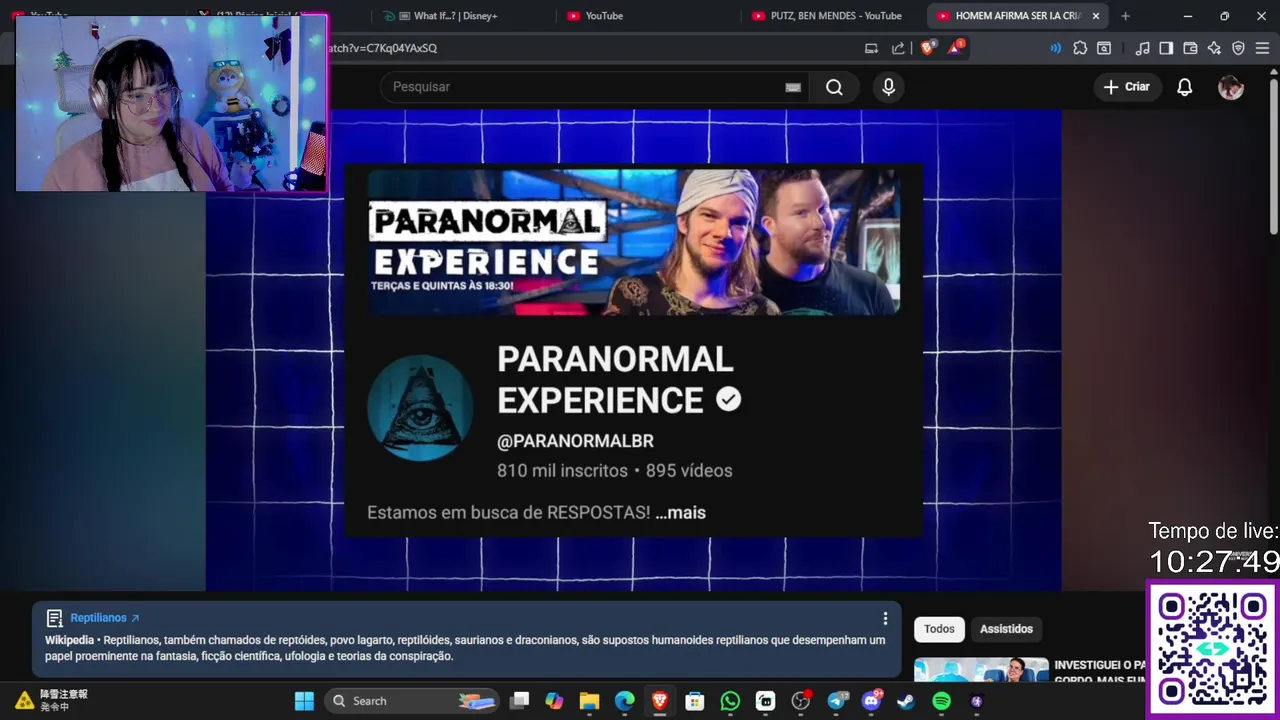Open the YouTube account avatar menu
Screen dimensions: 1280x720
(x=1230, y=87)
